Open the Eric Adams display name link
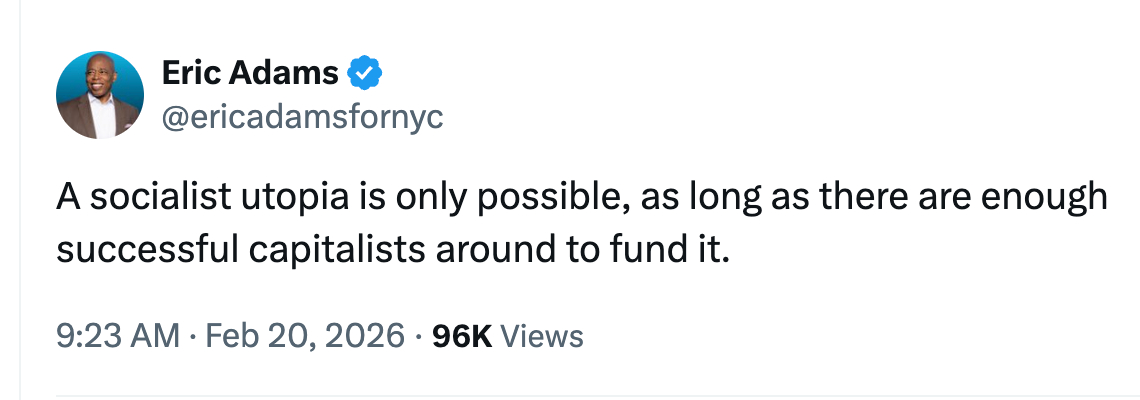Screen dimensions: 1140x400 point(250,74)
